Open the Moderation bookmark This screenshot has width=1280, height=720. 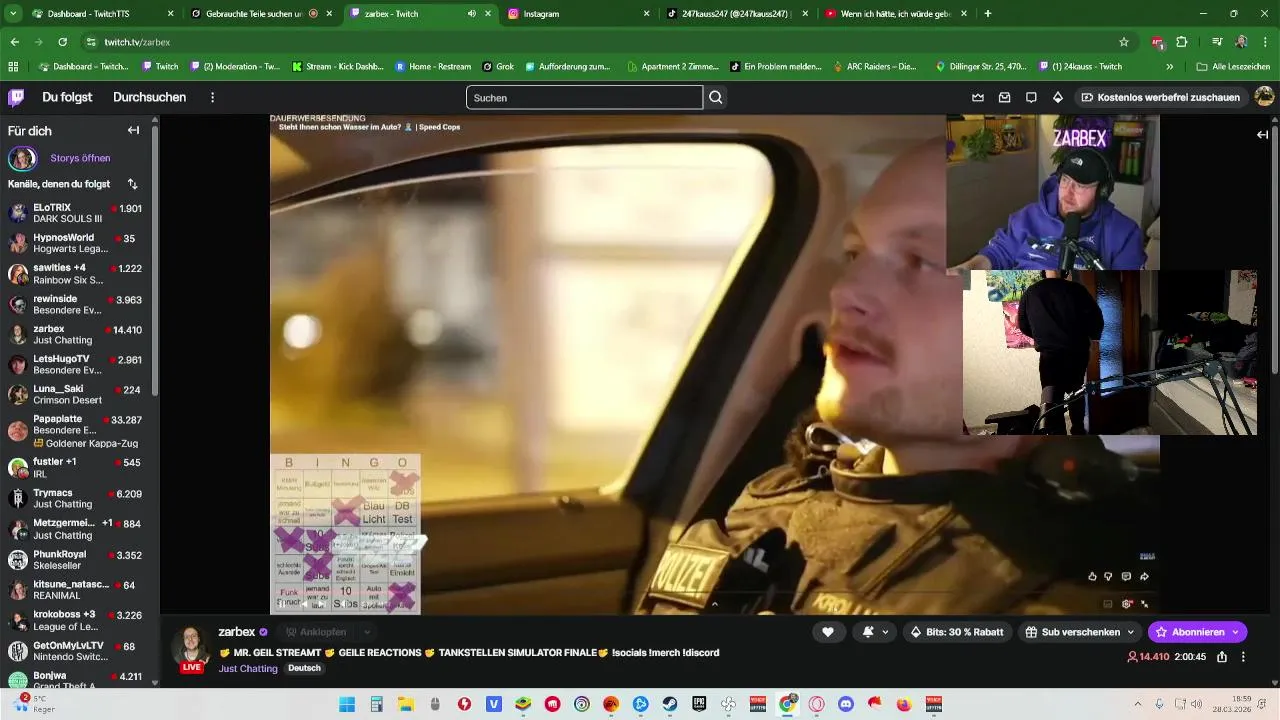click(236, 67)
